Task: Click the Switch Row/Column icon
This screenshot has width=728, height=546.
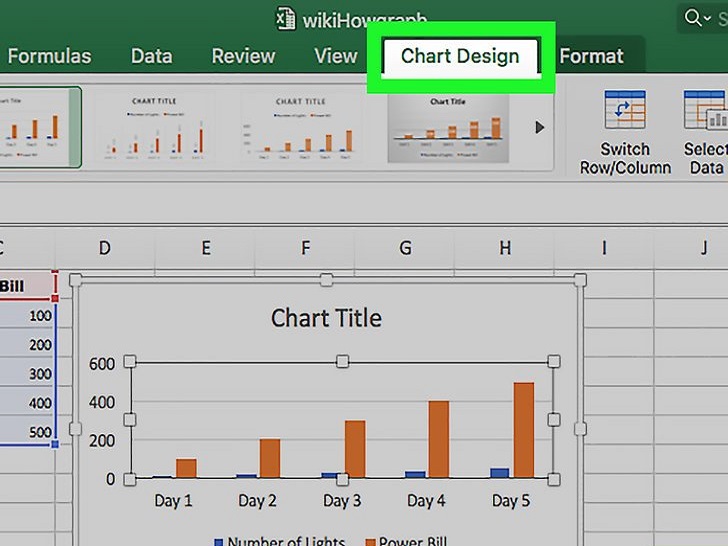Action: pyautogui.click(x=625, y=110)
